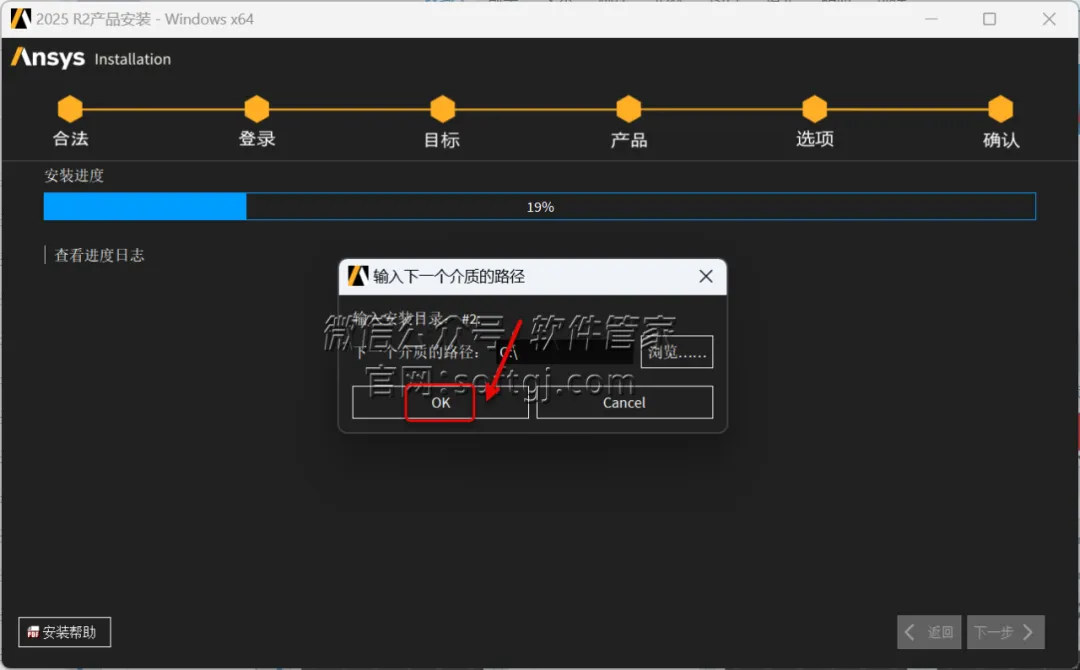Click Cancel in the media path dialog
The image size is (1080, 670).
[624, 402]
